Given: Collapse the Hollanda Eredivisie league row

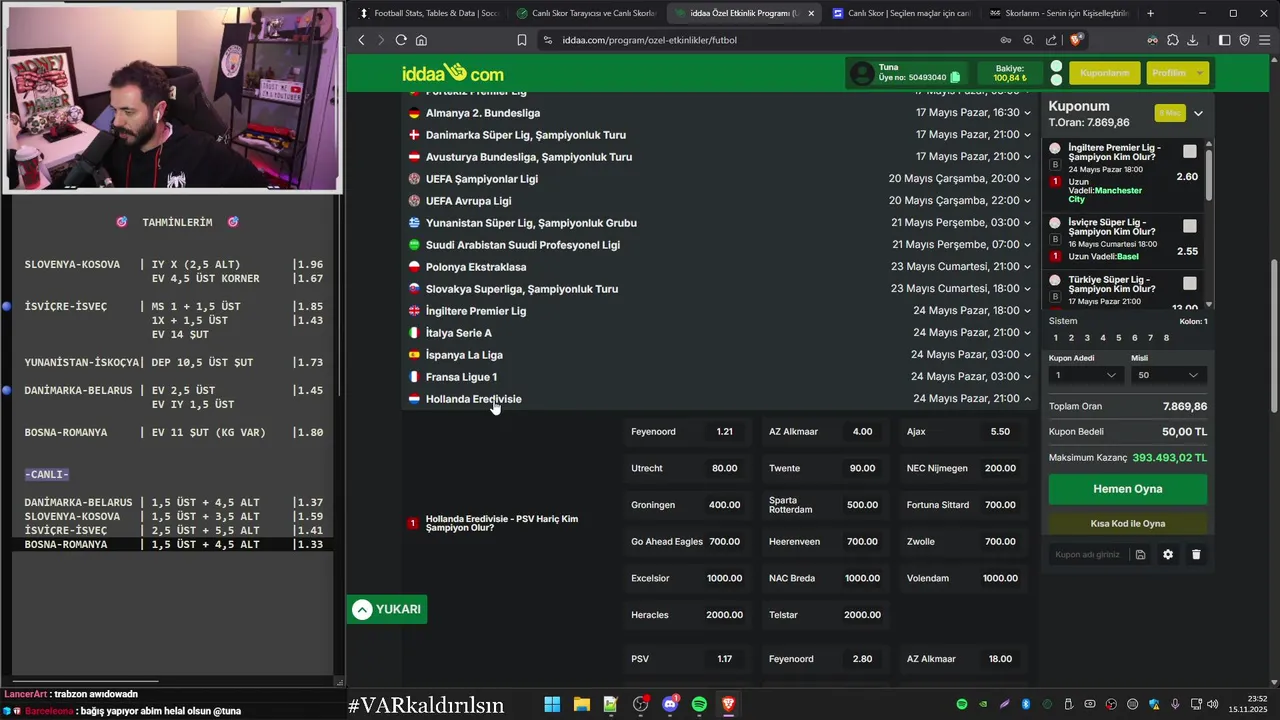Looking at the screenshot, I should pyautogui.click(x=720, y=399).
